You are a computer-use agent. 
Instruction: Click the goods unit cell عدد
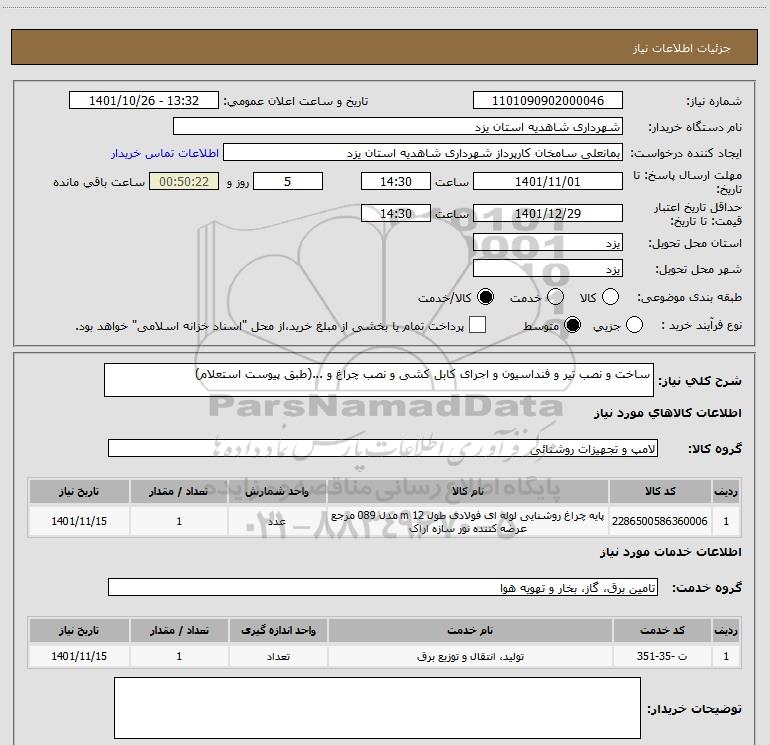[x=277, y=521]
